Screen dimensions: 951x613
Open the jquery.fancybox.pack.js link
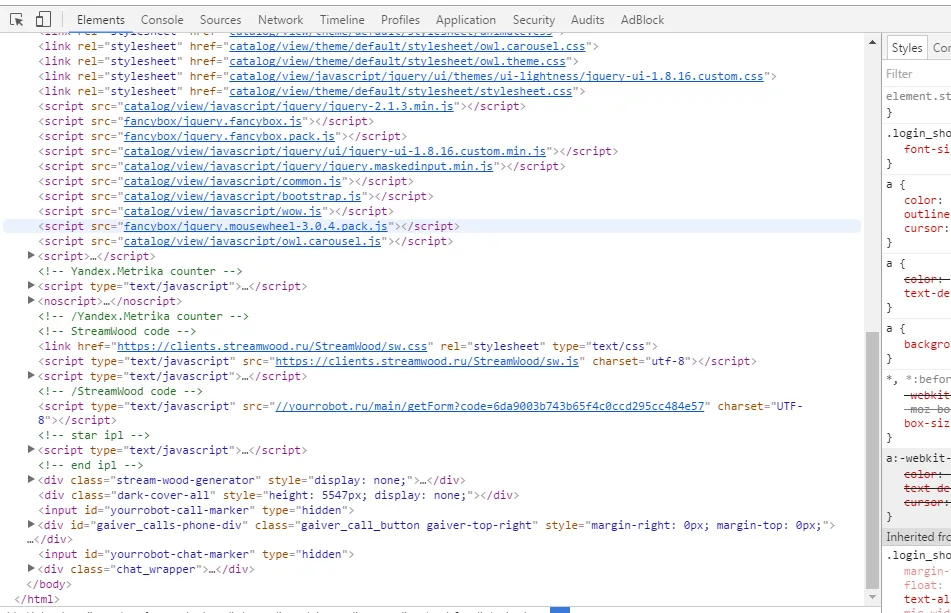229,136
